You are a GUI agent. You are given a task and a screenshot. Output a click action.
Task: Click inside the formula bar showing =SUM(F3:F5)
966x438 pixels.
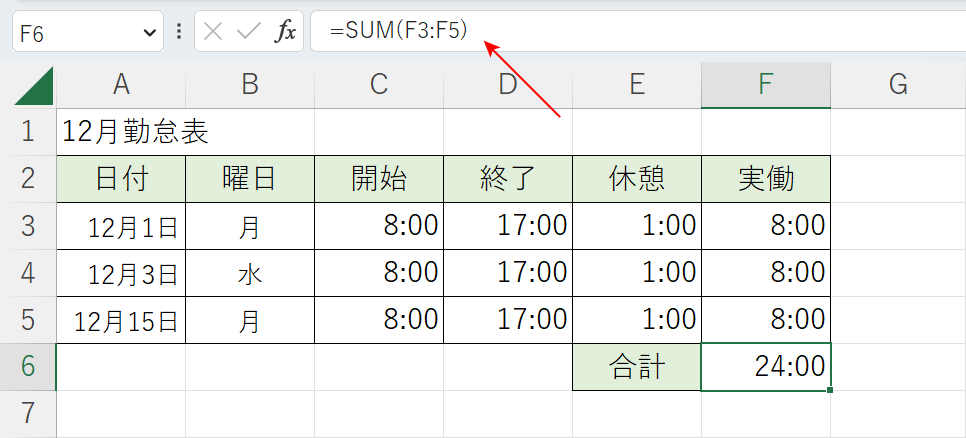640,31
